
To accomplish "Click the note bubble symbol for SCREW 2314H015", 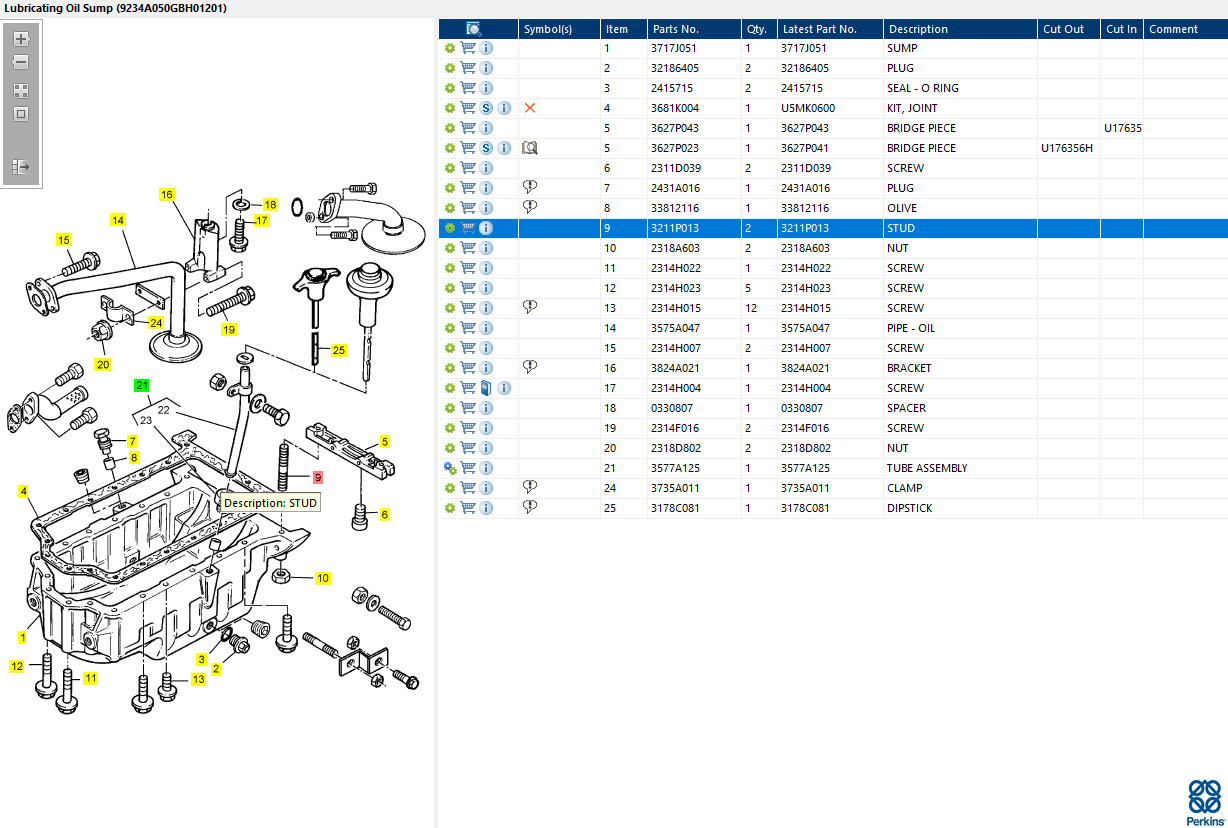I will coord(530,307).
